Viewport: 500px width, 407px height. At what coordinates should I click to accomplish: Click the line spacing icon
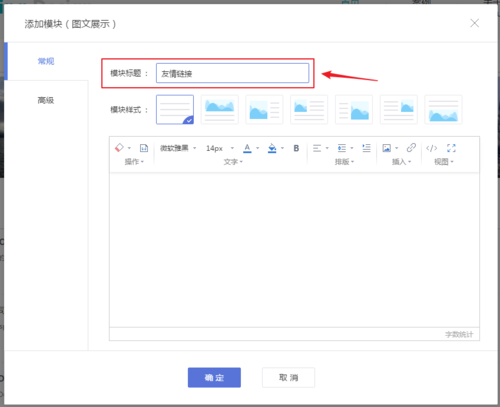pos(342,148)
